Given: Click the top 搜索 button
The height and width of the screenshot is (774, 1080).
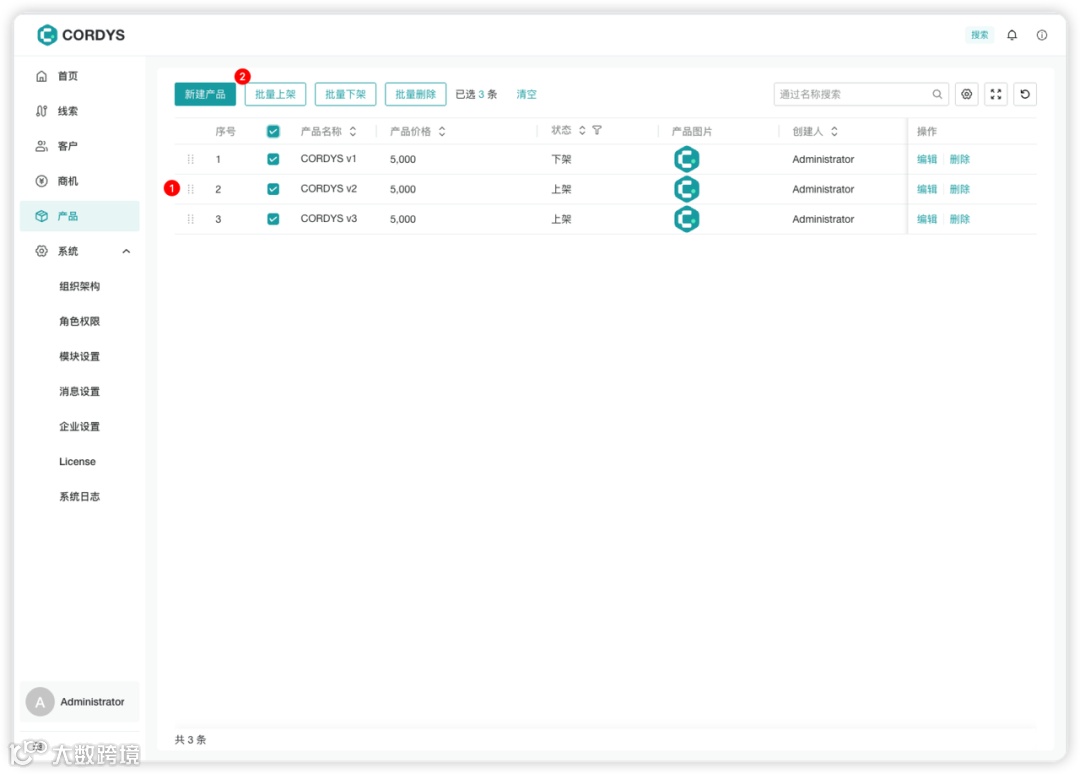Looking at the screenshot, I should point(979,35).
